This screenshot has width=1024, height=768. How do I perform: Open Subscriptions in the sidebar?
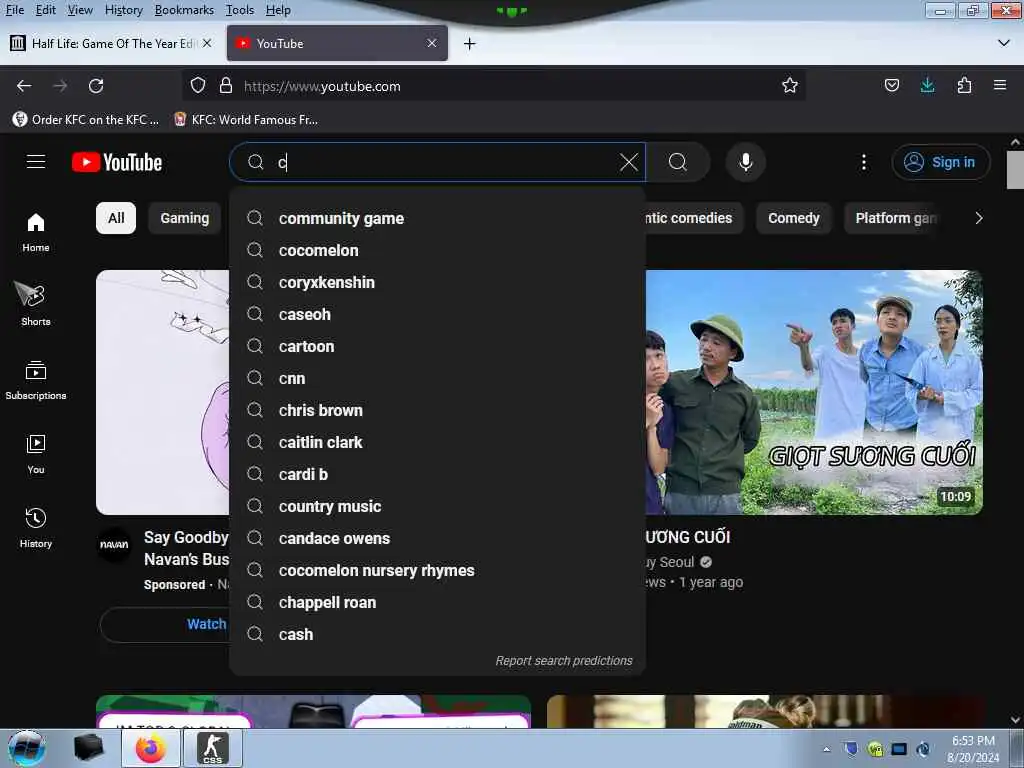coord(36,380)
